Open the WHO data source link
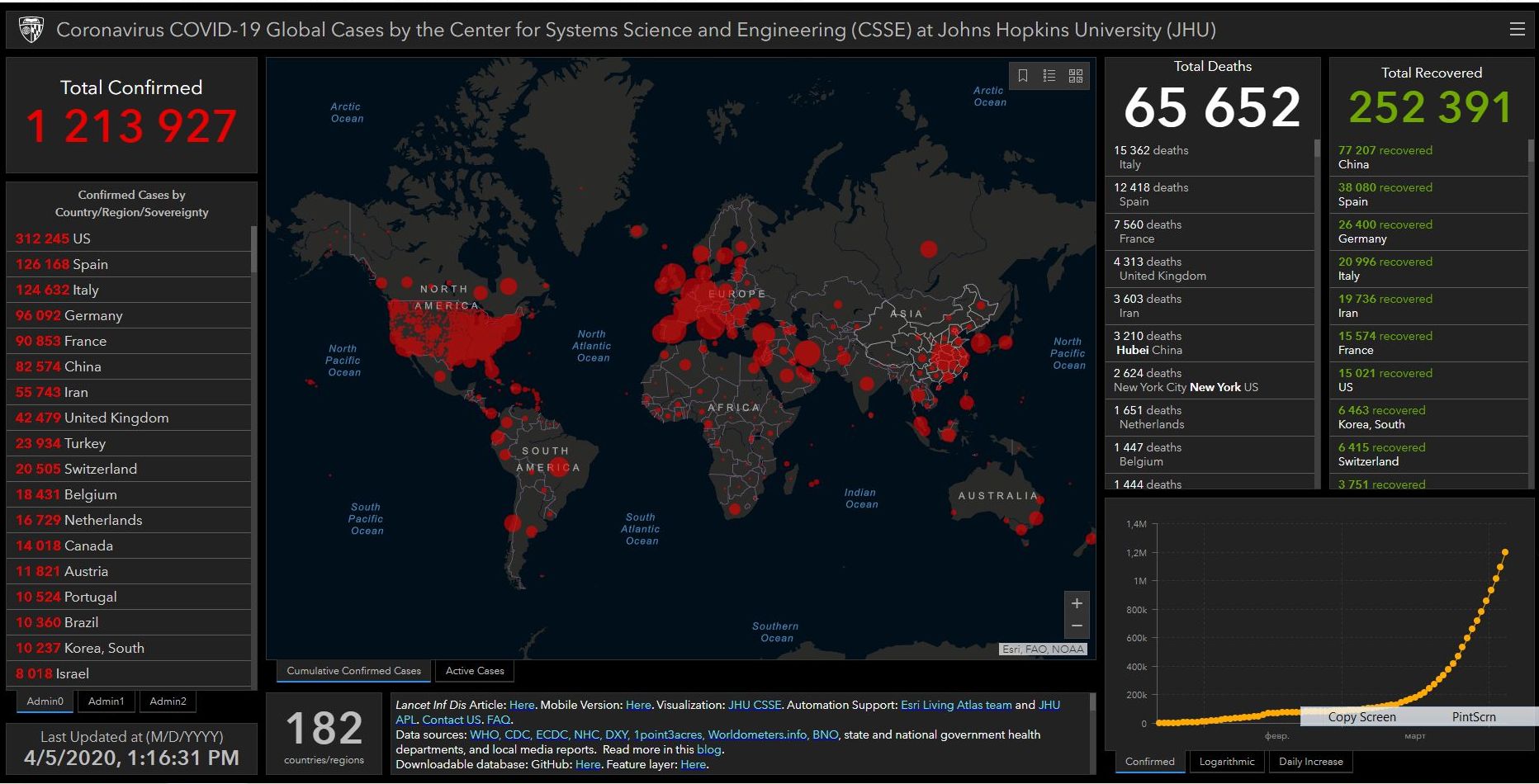The image size is (1539, 784). click(x=485, y=734)
